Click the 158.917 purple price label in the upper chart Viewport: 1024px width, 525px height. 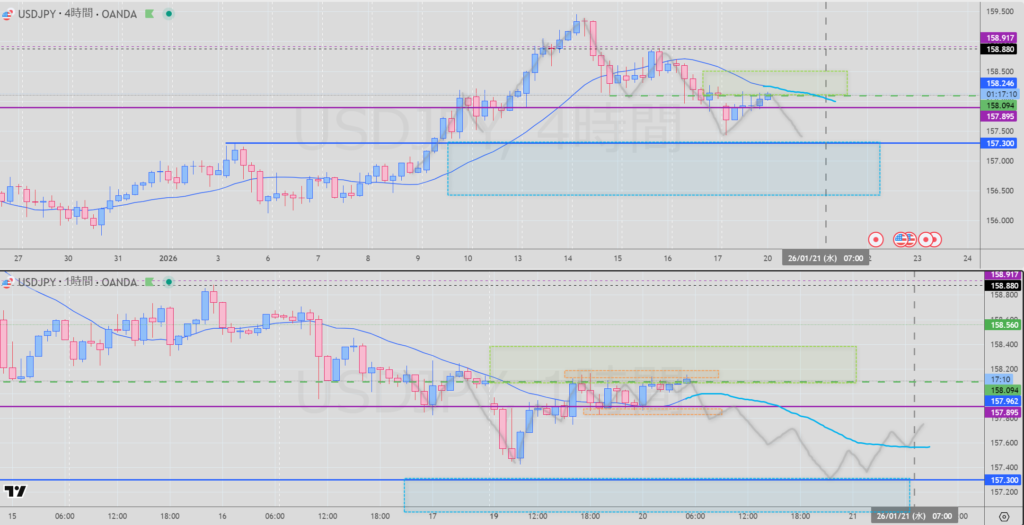click(x=1001, y=38)
